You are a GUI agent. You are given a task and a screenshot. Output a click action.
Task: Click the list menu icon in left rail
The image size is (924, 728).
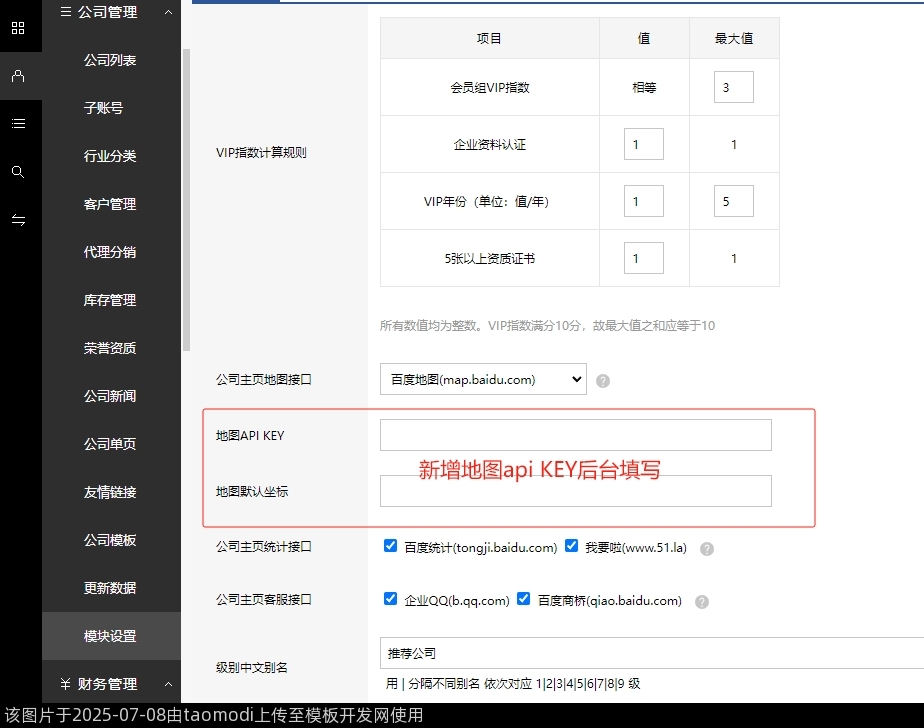tap(18, 123)
